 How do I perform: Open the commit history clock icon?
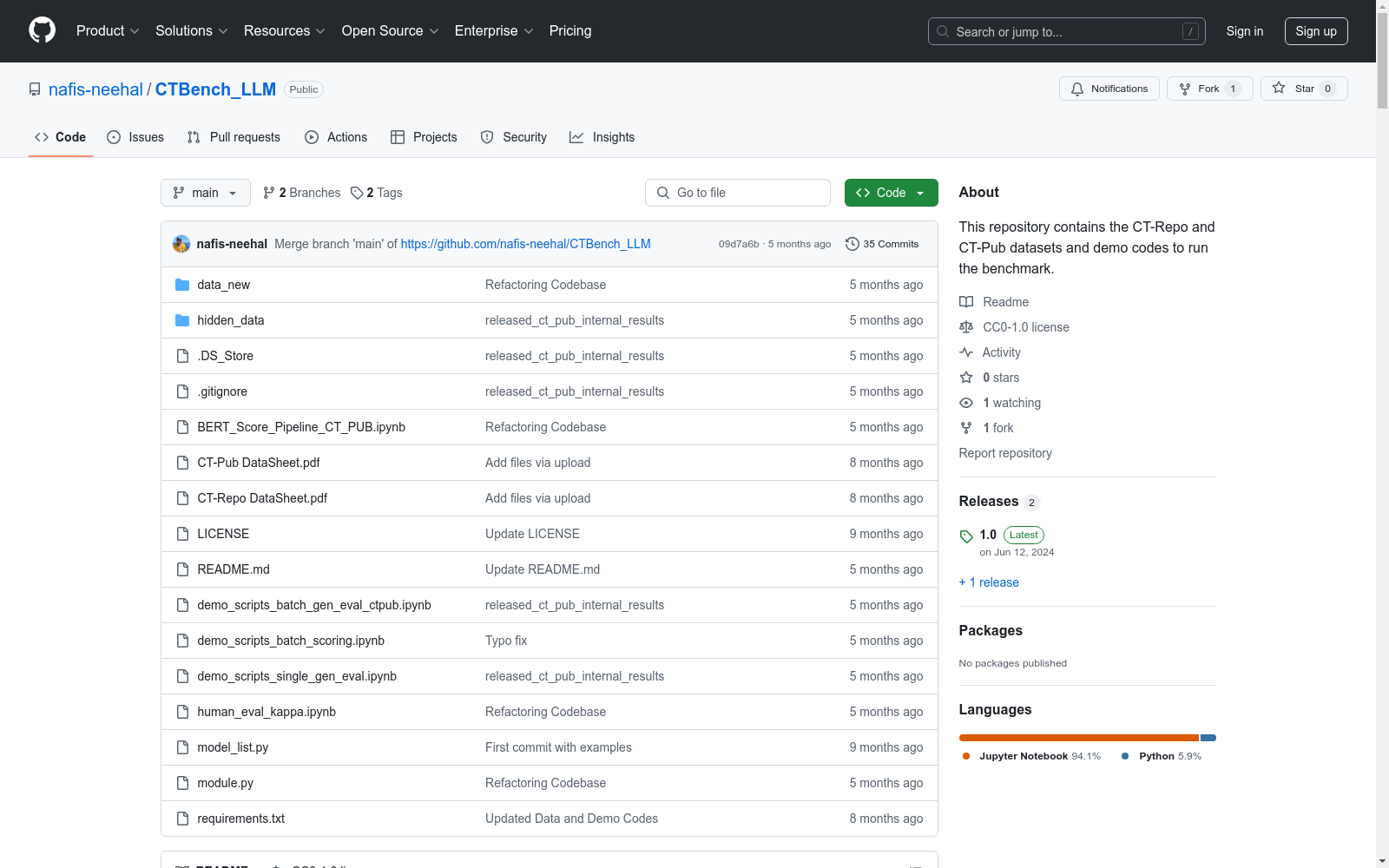(x=852, y=244)
